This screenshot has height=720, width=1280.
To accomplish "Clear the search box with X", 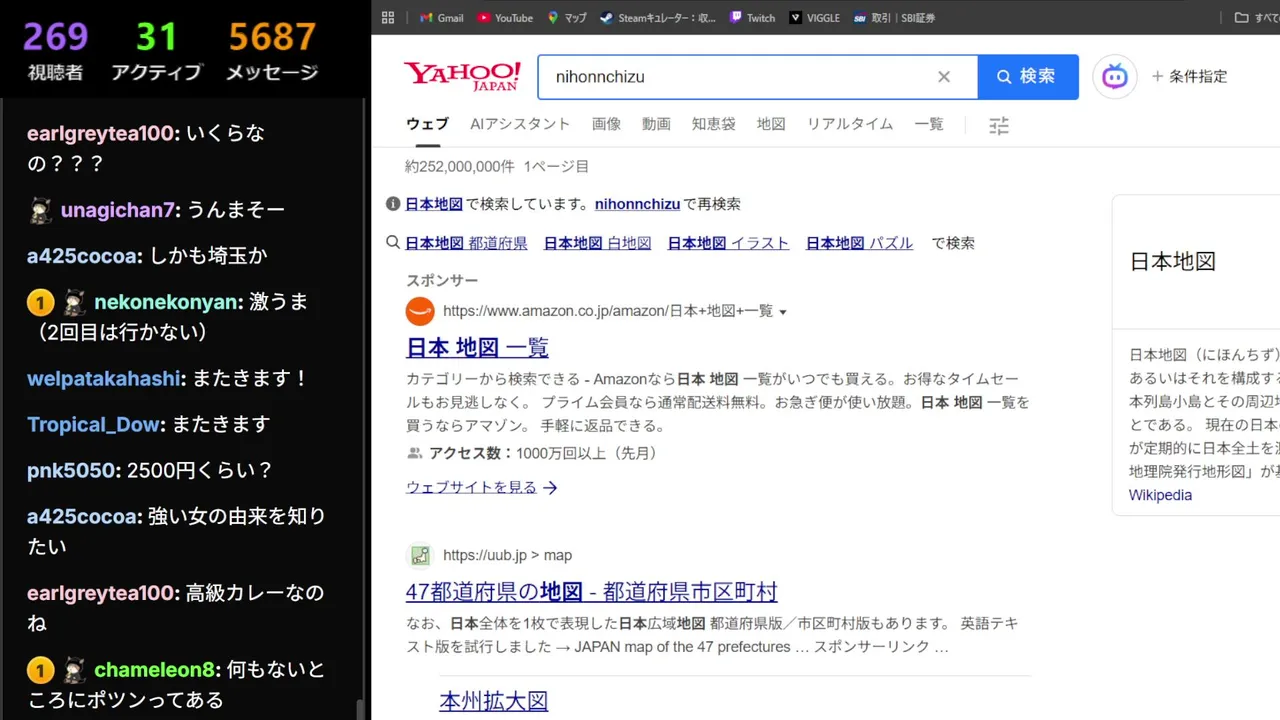I will coord(943,77).
